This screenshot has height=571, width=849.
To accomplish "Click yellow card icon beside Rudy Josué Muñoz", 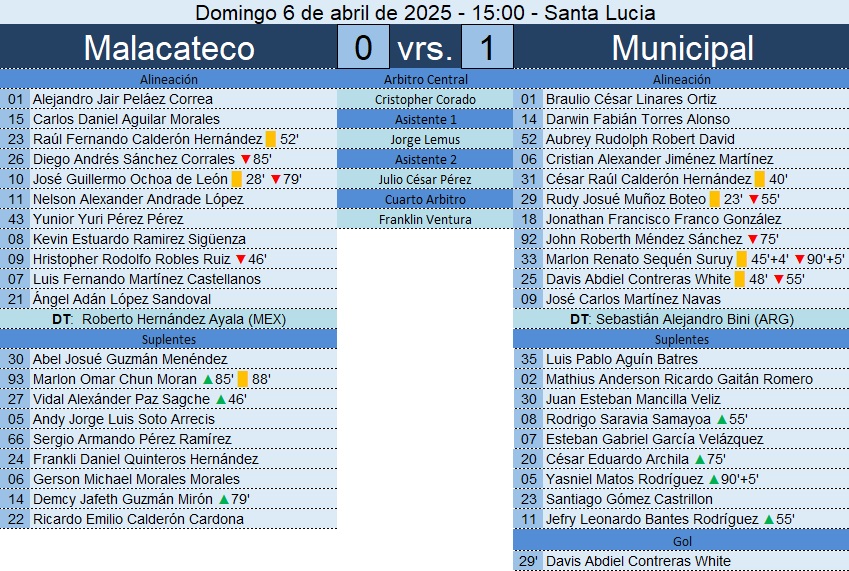I will [x=715, y=199].
